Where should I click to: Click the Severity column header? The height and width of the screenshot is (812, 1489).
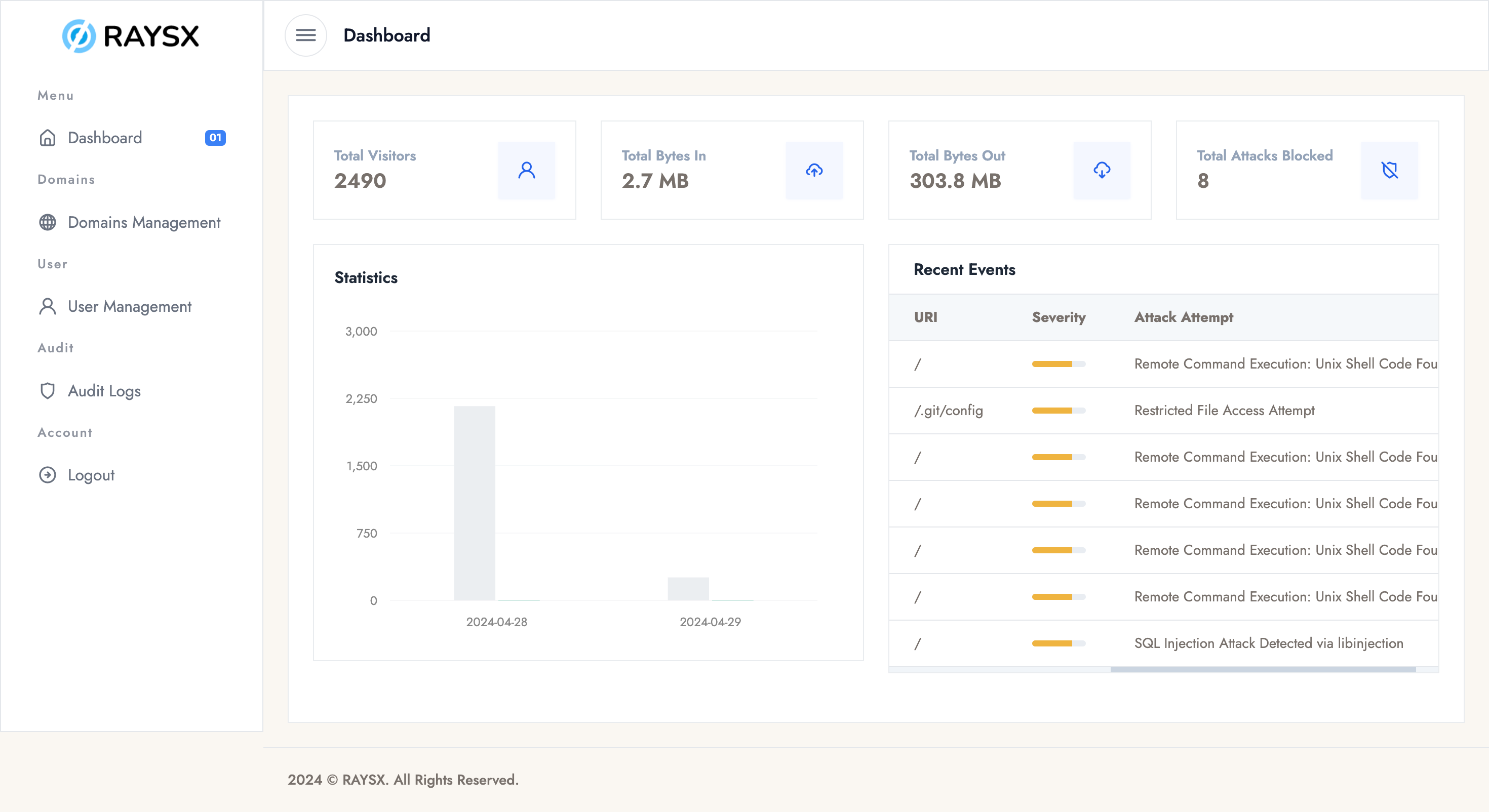coord(1059,317)
